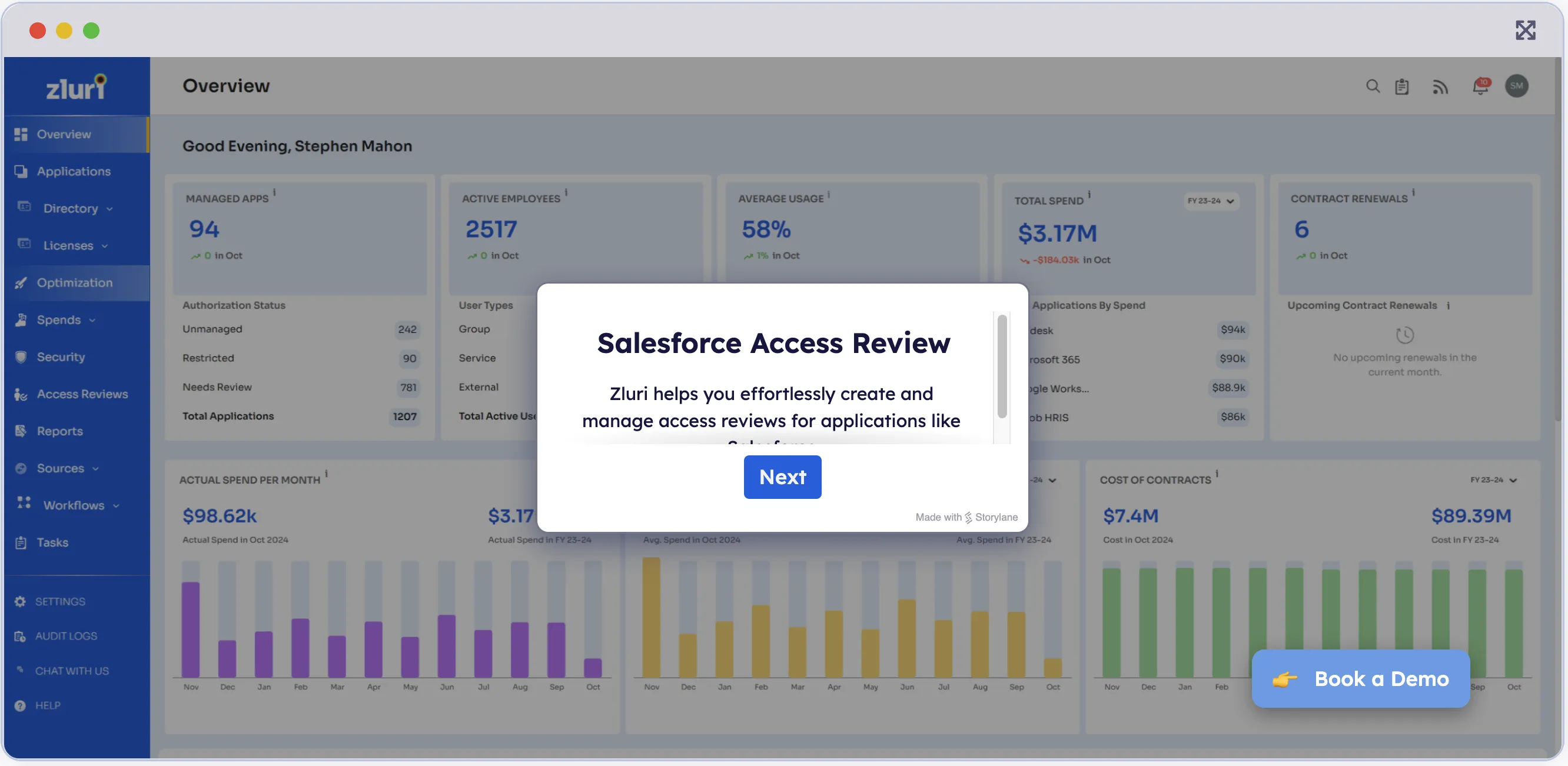Click the Help question mark icon

(20, 705)
